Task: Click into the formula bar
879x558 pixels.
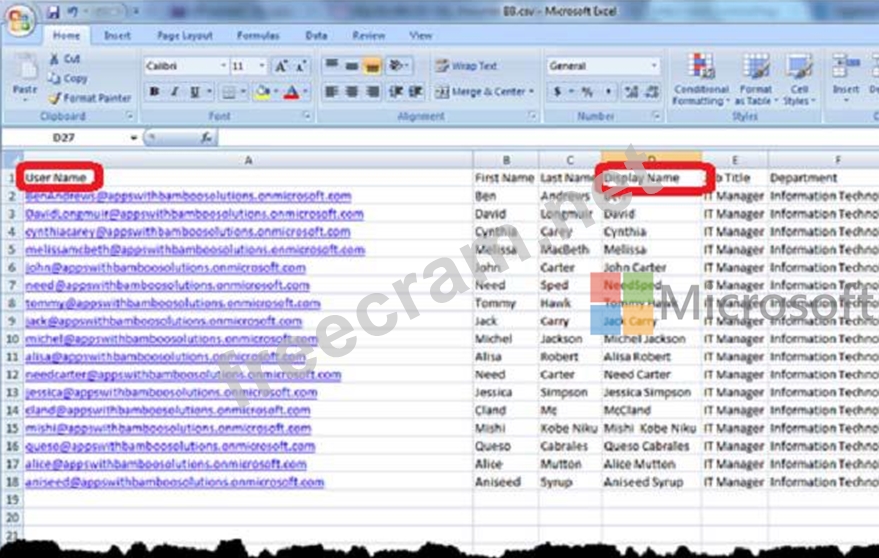Action: pos(547,137)
